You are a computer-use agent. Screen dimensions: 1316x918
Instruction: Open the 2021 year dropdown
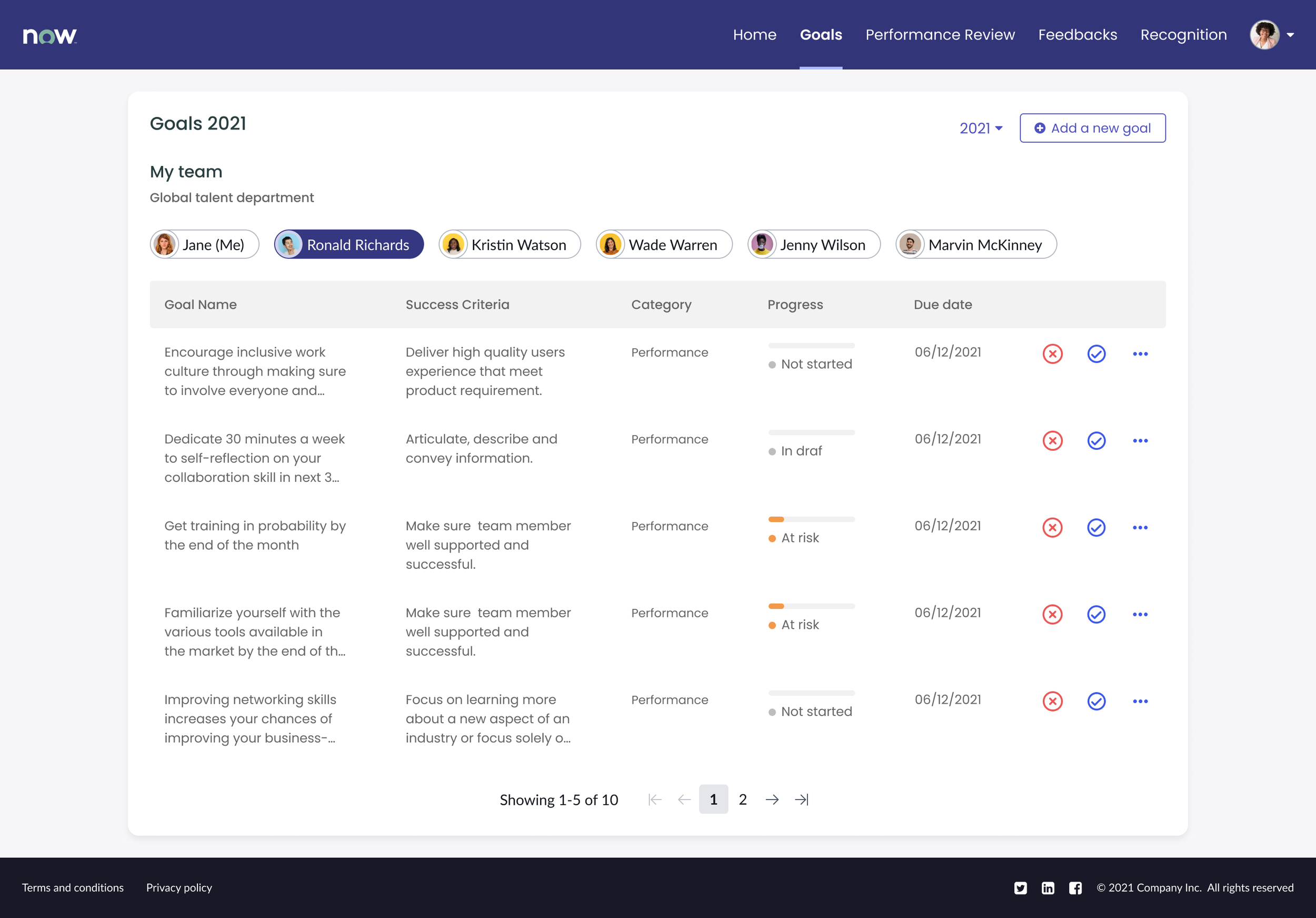pos(981,129)
